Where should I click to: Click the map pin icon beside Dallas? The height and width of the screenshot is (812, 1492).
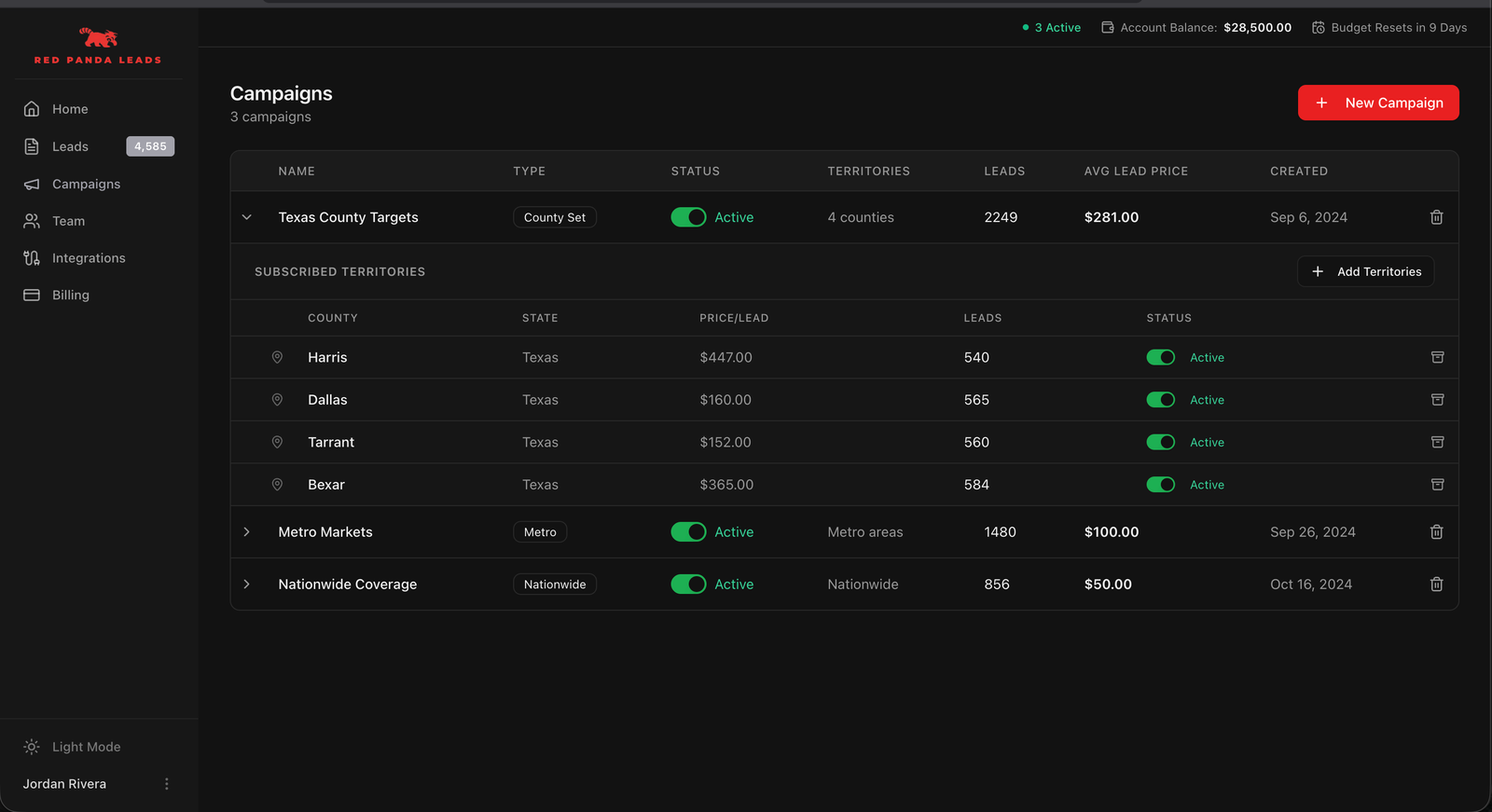[277, 400]
